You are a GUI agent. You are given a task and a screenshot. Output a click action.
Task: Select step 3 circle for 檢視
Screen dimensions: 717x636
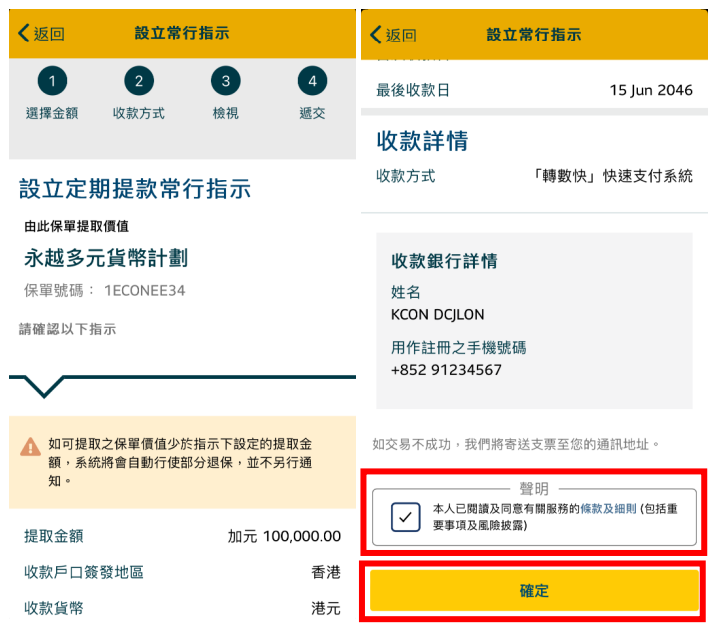point(225,82)
